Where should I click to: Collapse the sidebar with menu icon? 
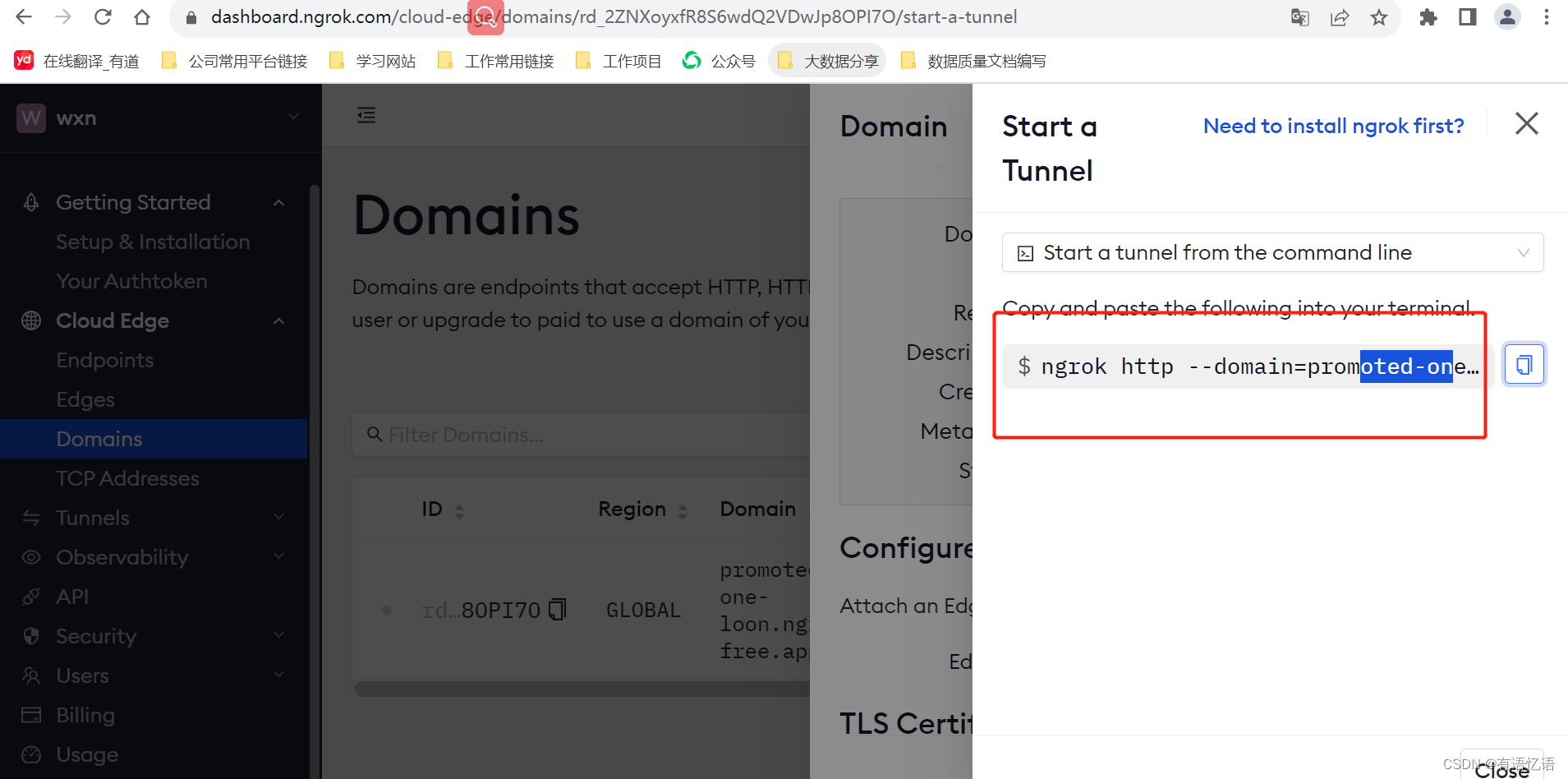pos(366,115)
